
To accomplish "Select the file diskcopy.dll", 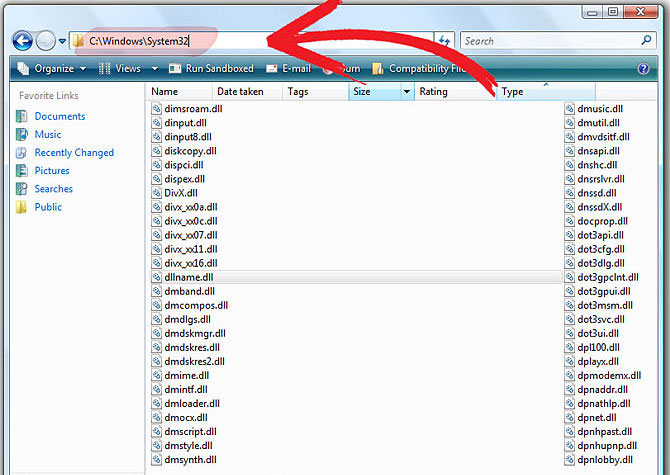I will click(191, 151).
